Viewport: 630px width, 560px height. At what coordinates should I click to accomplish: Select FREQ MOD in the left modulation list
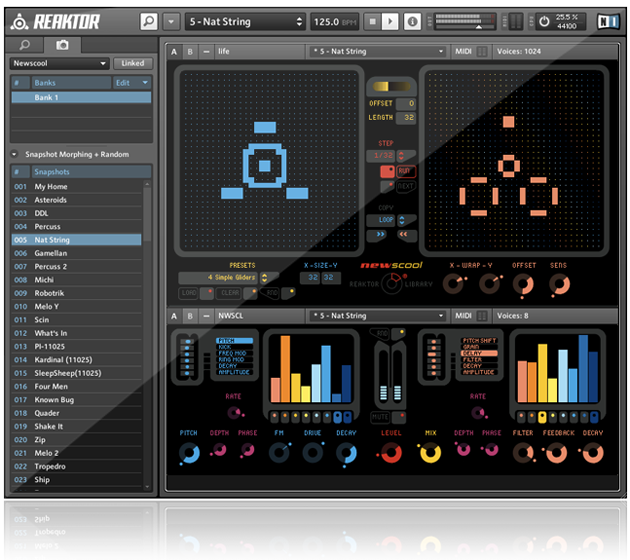[x=235, y=353]
